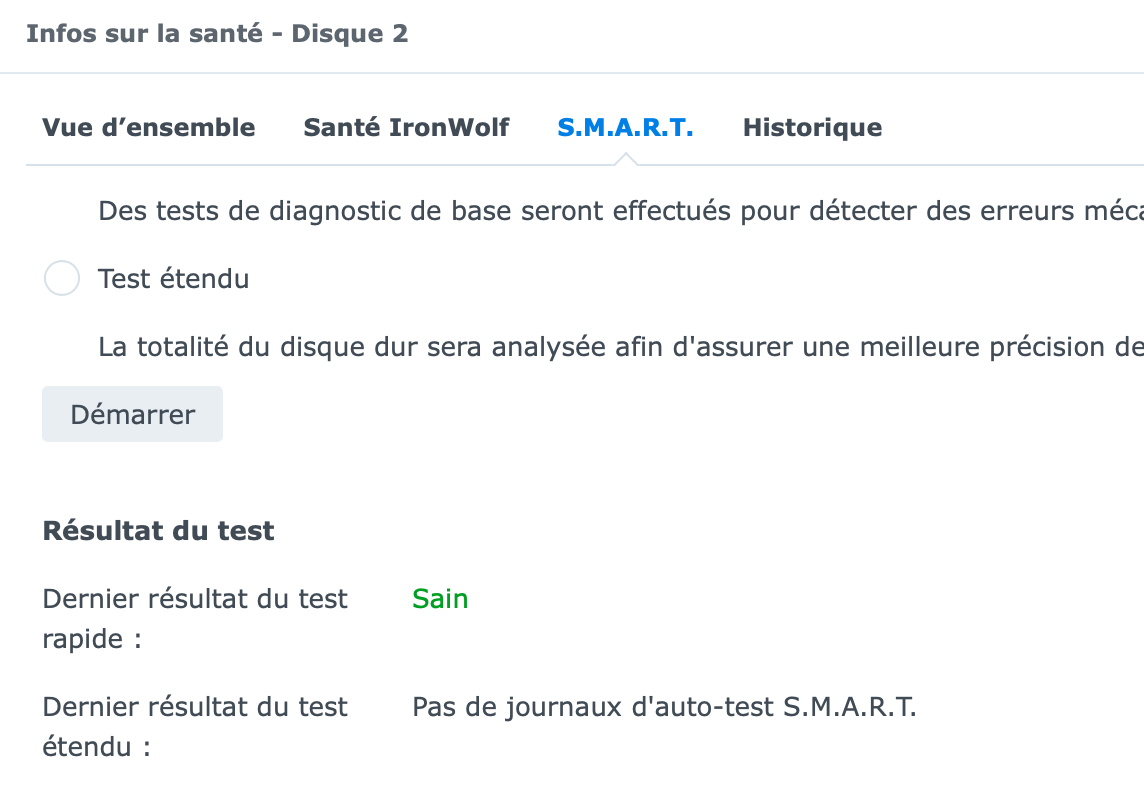
Task: Click the active tab pointer under S.M.A.R.T.
Action: [x=625, y=159]
